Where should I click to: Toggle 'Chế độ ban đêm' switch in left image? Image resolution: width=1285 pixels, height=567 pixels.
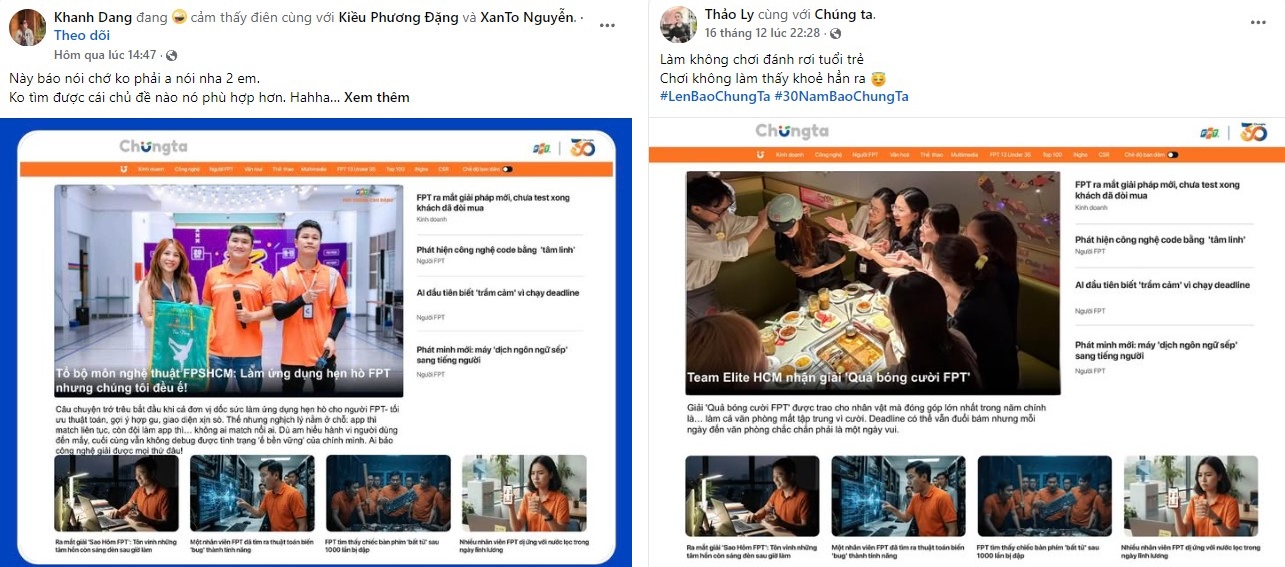pos(507,170)
